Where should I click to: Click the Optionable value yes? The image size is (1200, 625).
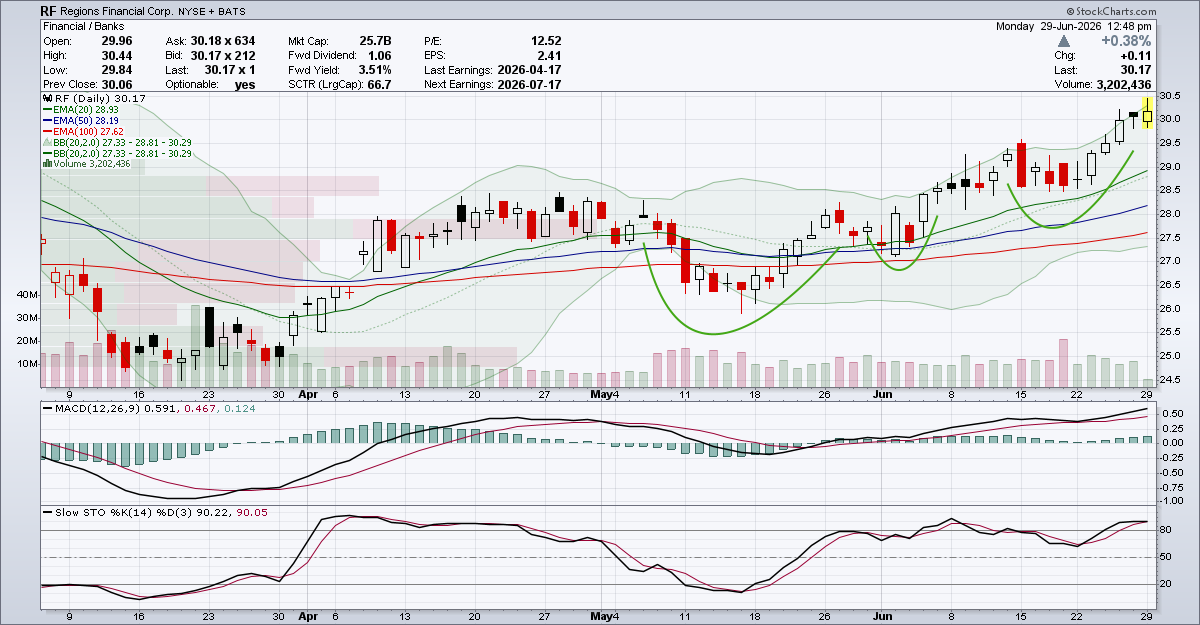point(244,86)
